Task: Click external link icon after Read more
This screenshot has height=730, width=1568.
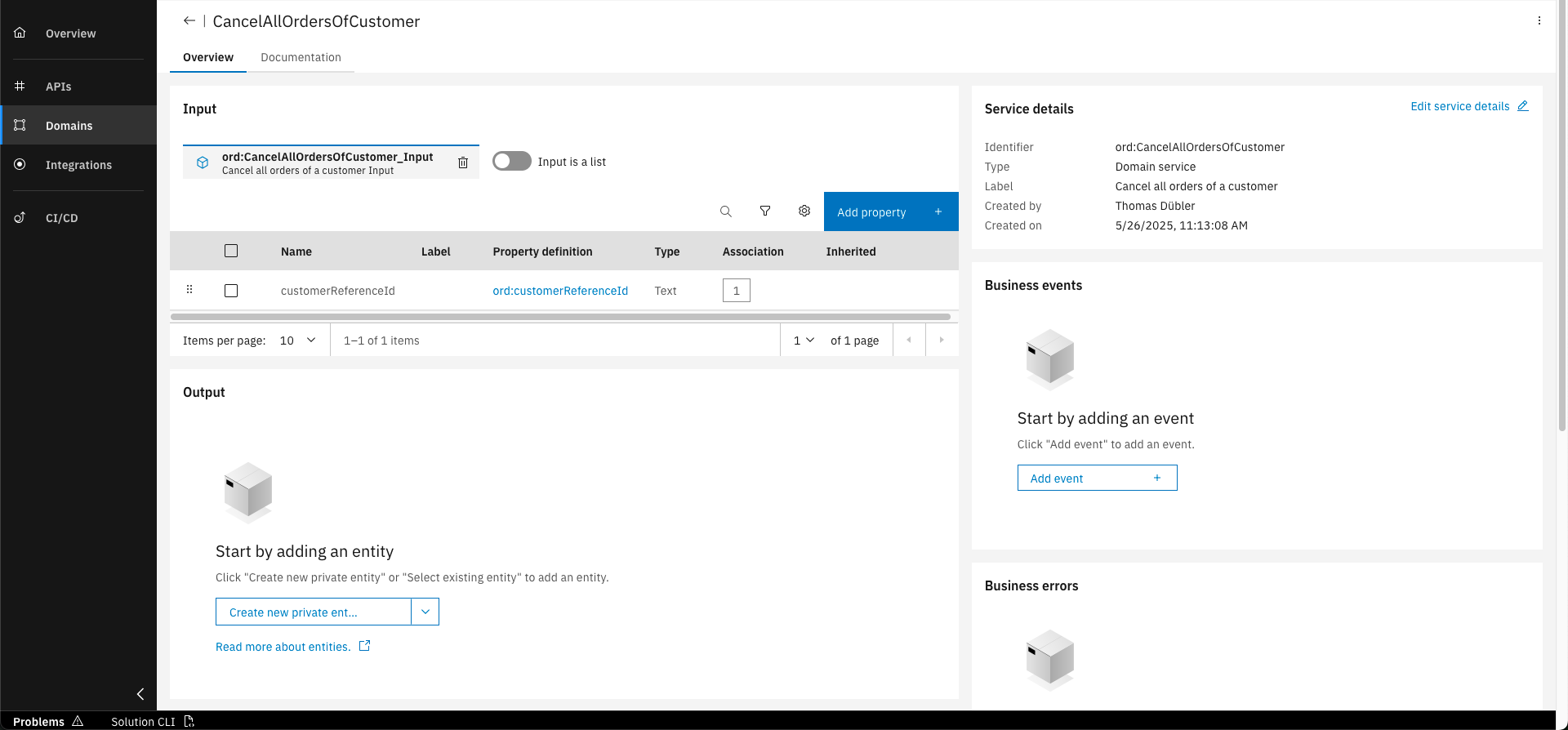Action: pyautogui.click(x=365, y=646)
